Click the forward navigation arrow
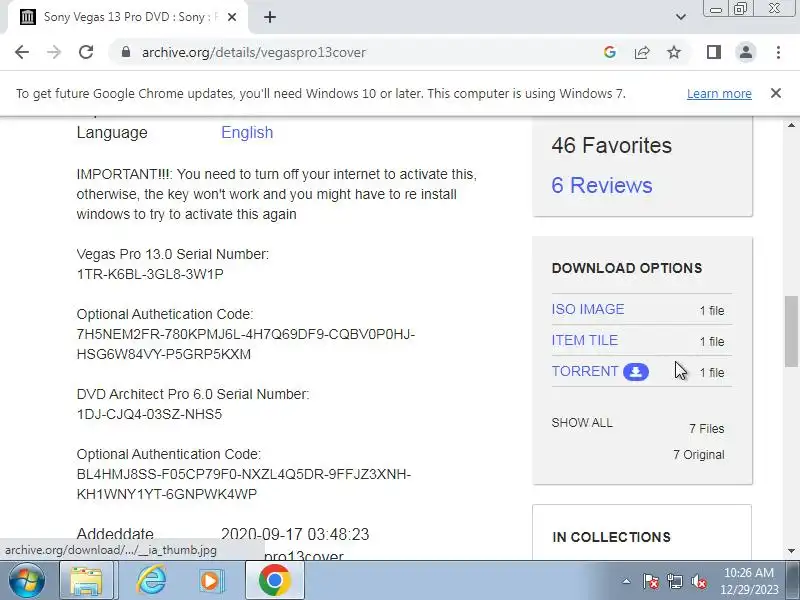This screenshot has height=600, width=800. click(54, 52)
